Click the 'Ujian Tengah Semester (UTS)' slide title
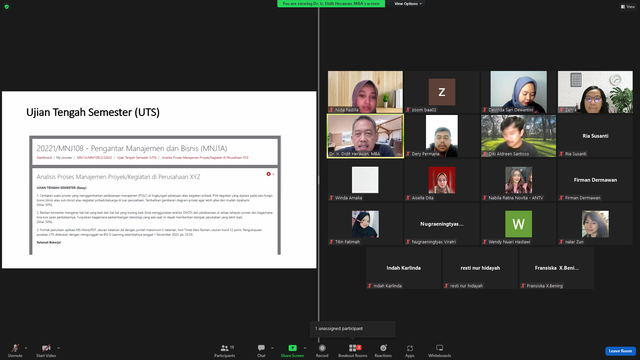Image resolution: width=640 pixels, height=360 pixels. click(x=93, y=112)
